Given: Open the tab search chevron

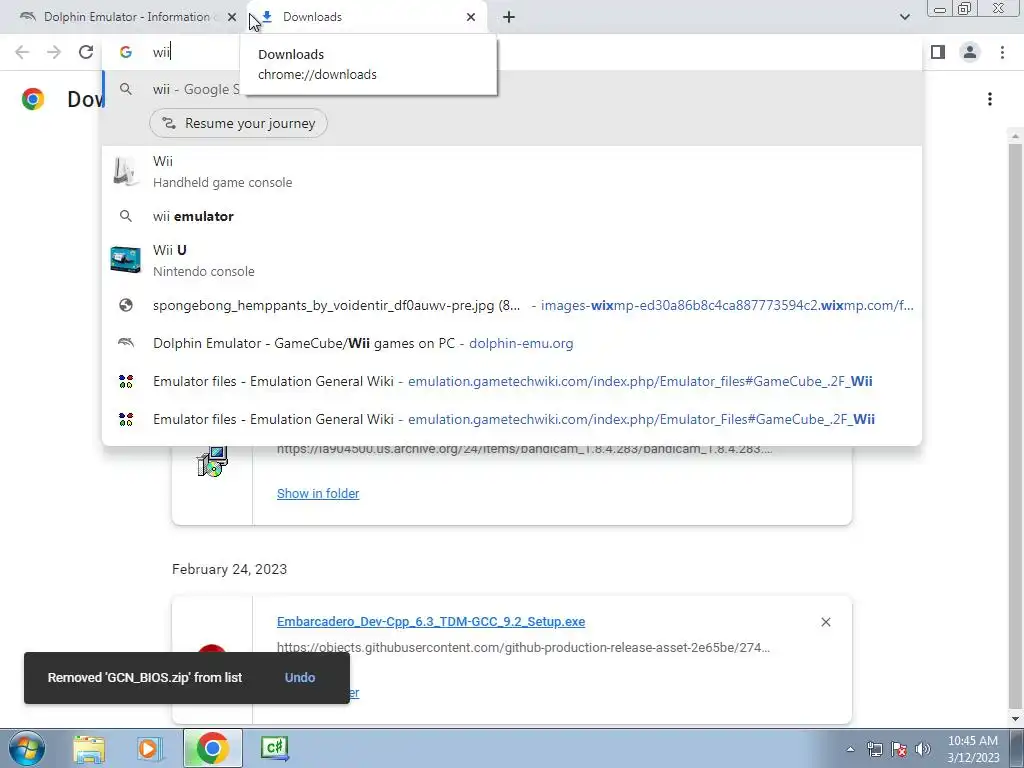Looking at the screenshot, I should pyautogui.click(x=904, y=17).
